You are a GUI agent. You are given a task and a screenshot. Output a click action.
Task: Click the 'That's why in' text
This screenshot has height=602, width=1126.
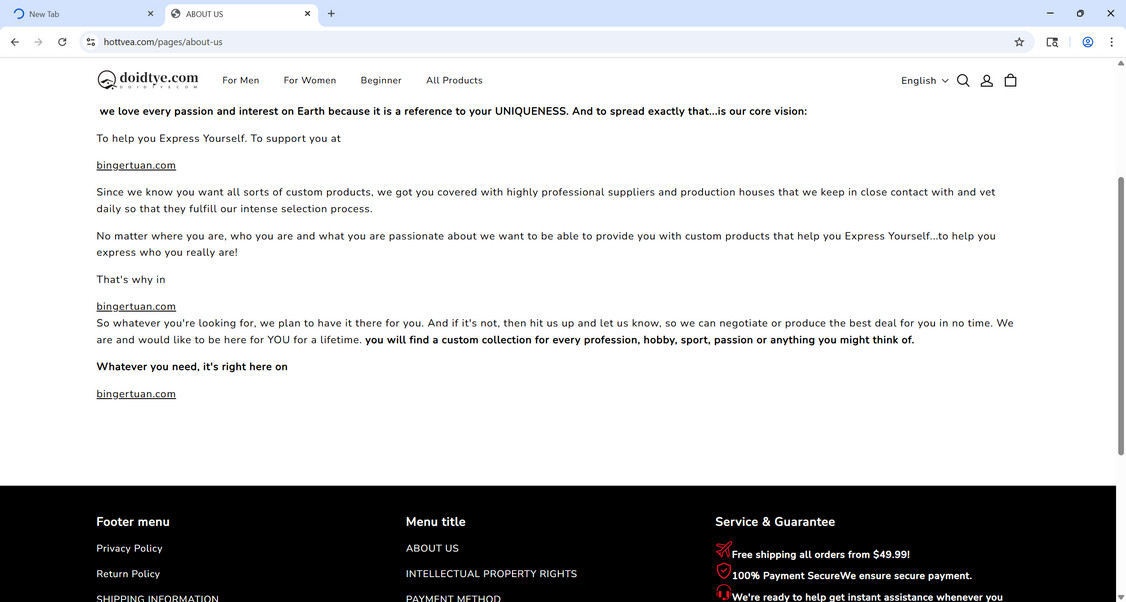pyautogui.click(x=131, y=279)
